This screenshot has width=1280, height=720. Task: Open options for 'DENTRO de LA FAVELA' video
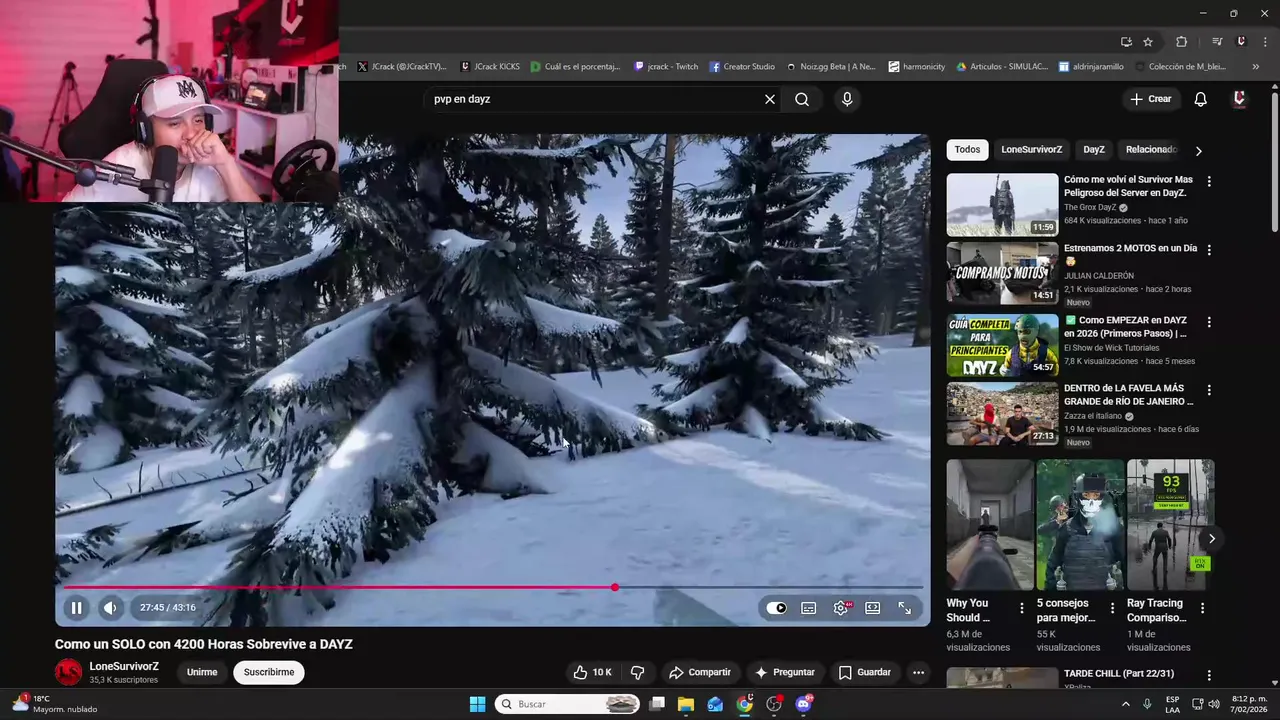[x=1209, y=390]
